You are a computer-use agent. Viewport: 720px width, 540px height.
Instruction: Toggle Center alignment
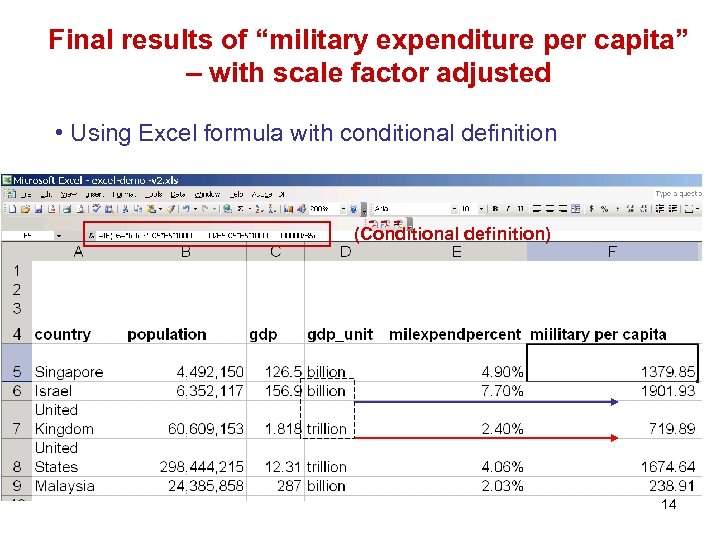[x=550, y=208]
